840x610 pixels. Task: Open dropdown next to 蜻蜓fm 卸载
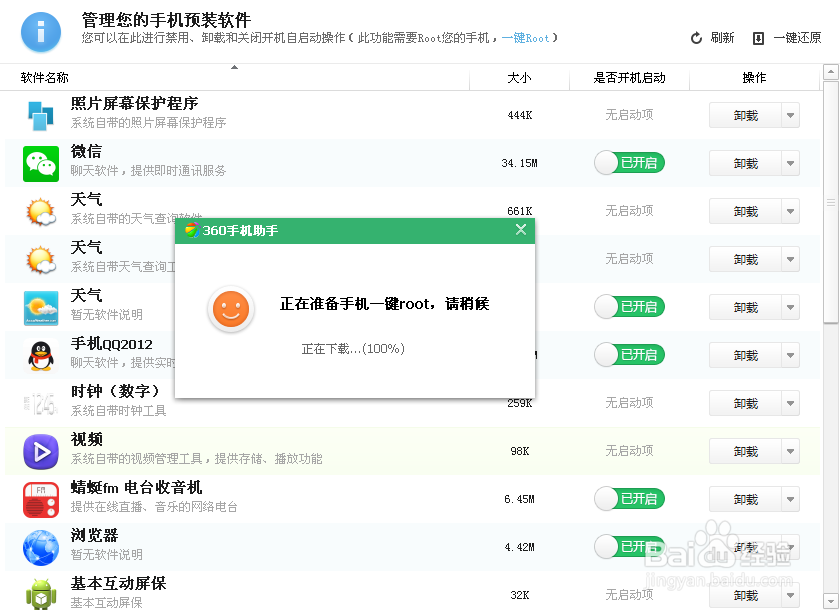(x=790, y=499)
